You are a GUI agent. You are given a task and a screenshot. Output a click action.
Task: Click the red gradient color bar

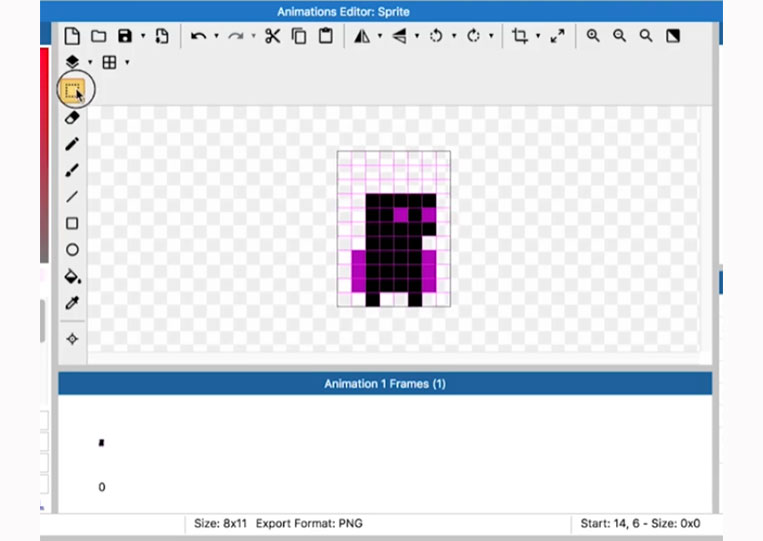click(x=44, y=156)
